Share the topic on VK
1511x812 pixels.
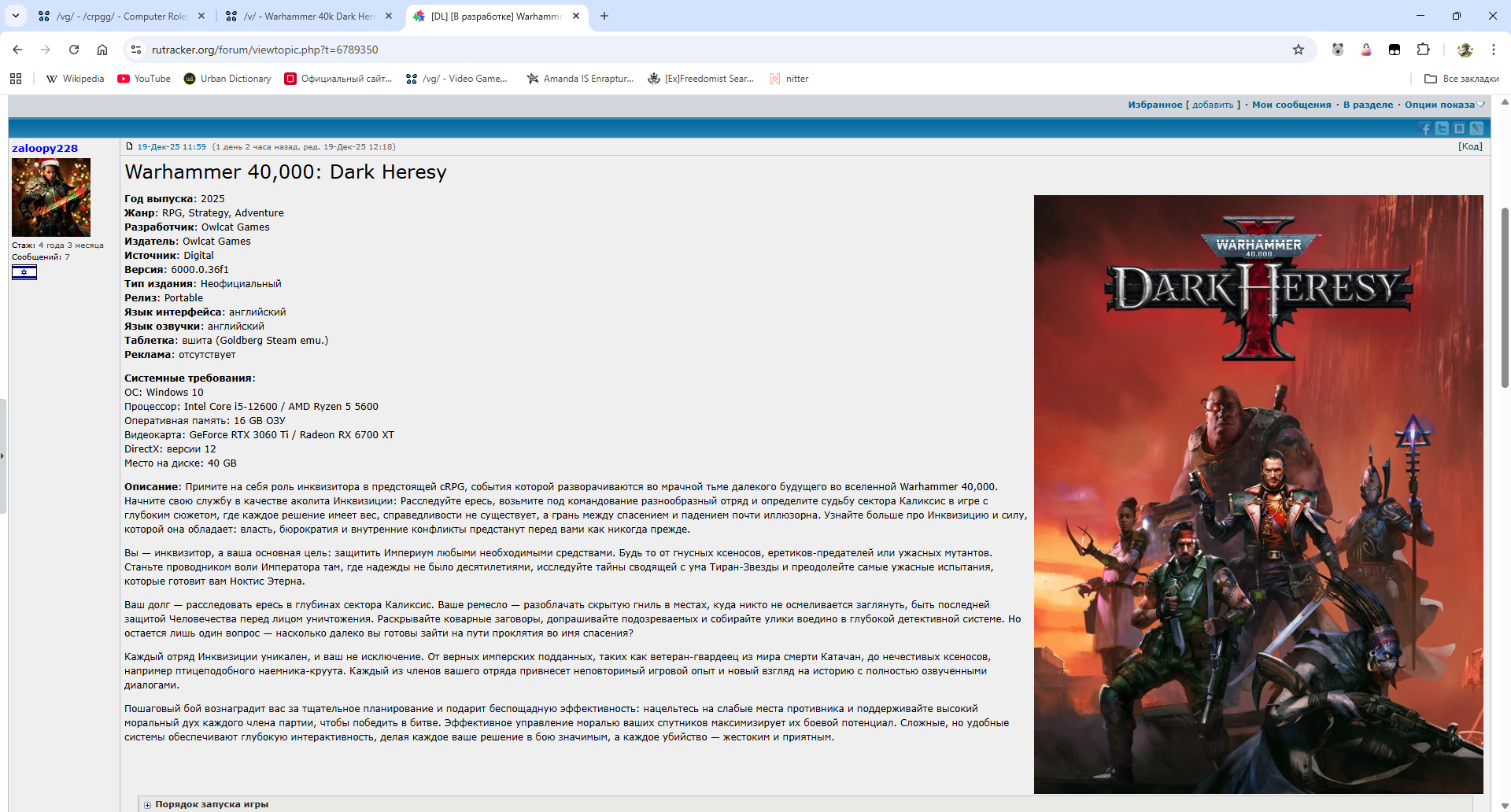[x=1459, y=128]
